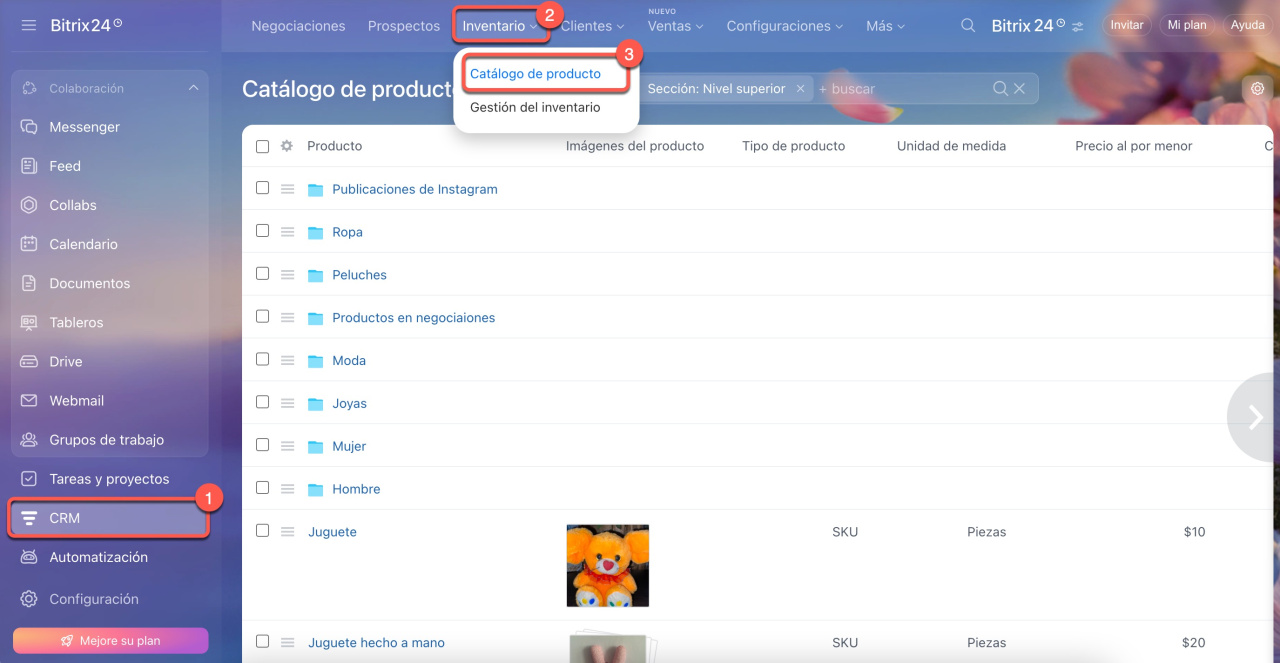Check the box for Ropa
This screenshot has height=663, width=1280.
[262, 231]
